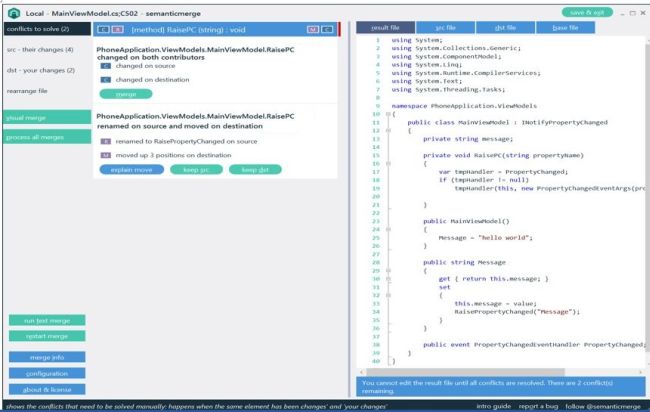
Task: Click the 'RaisePropertyChanged("Message");' code line
Action: [x=517, y=312]
